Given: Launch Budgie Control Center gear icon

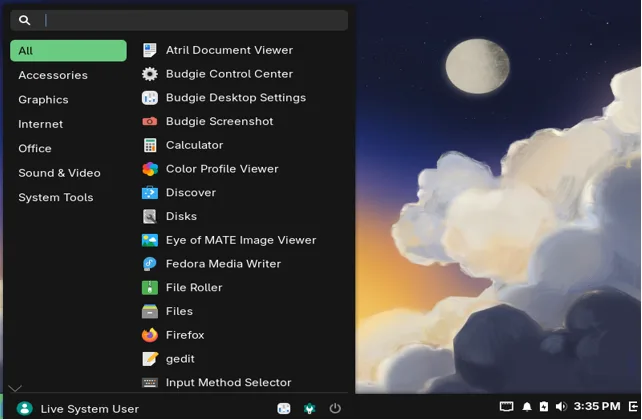Looking at the screenshot, I should click(x=149, y=74).
